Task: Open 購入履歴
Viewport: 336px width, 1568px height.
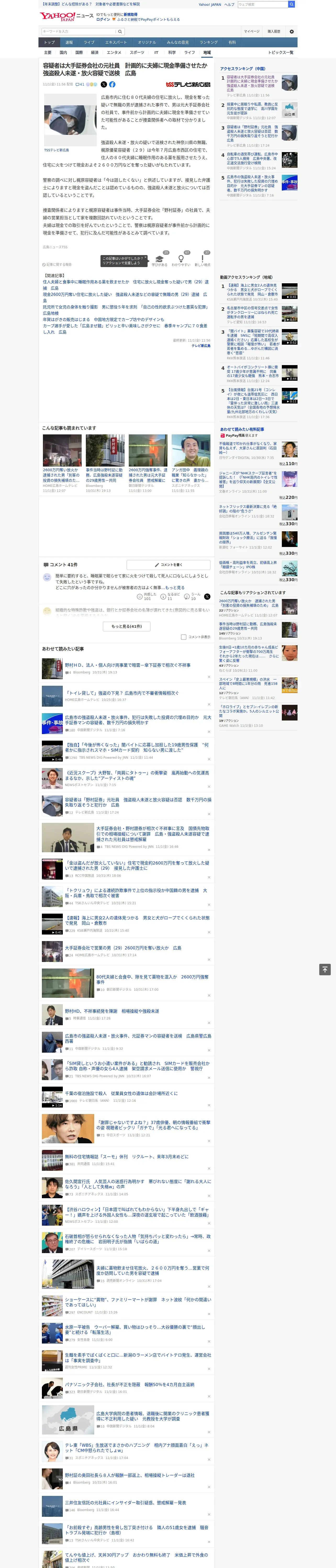Action: tap(274, 32)
